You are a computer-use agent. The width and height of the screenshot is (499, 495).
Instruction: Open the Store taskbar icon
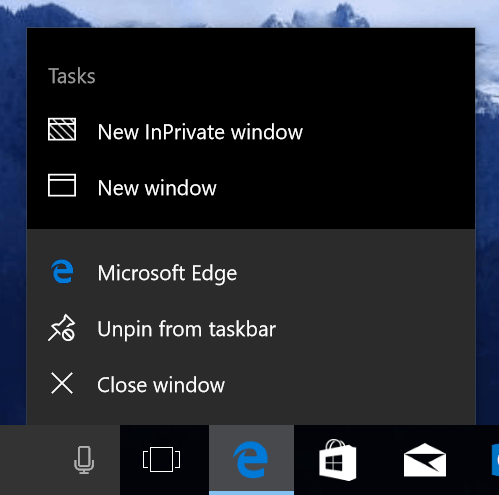[x=337, y=460]
